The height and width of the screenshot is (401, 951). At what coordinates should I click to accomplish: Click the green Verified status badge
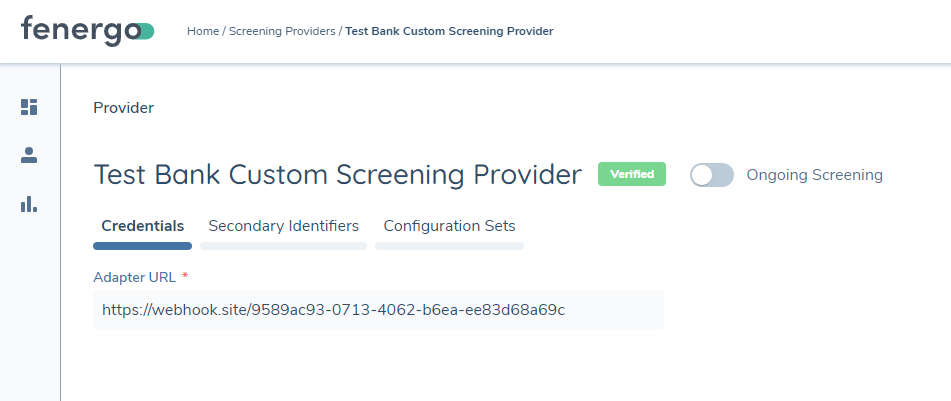[631, 174]
